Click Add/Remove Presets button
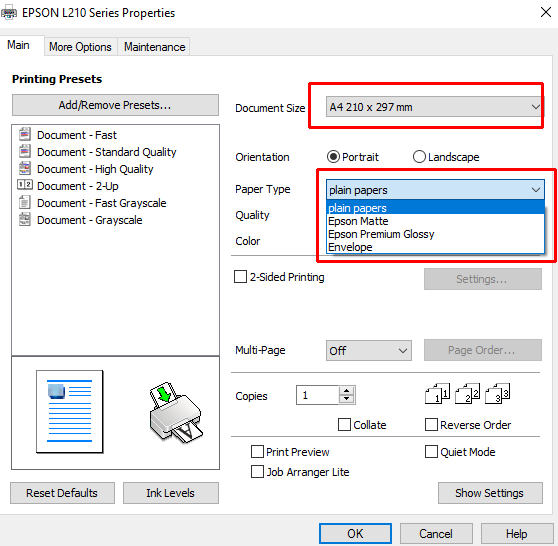This screenshot has width=558, height=546. pyautogui.click(x=115, y=105)
